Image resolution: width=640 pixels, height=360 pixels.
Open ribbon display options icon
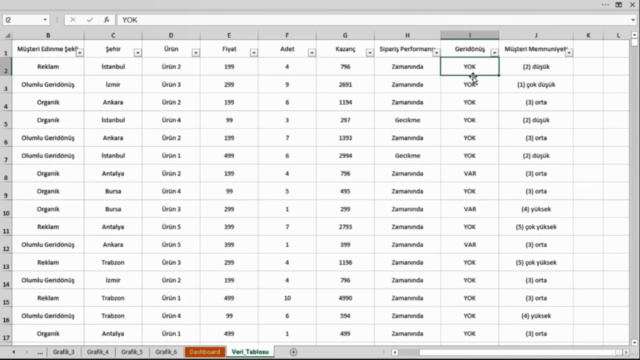(x=619, y=4)
